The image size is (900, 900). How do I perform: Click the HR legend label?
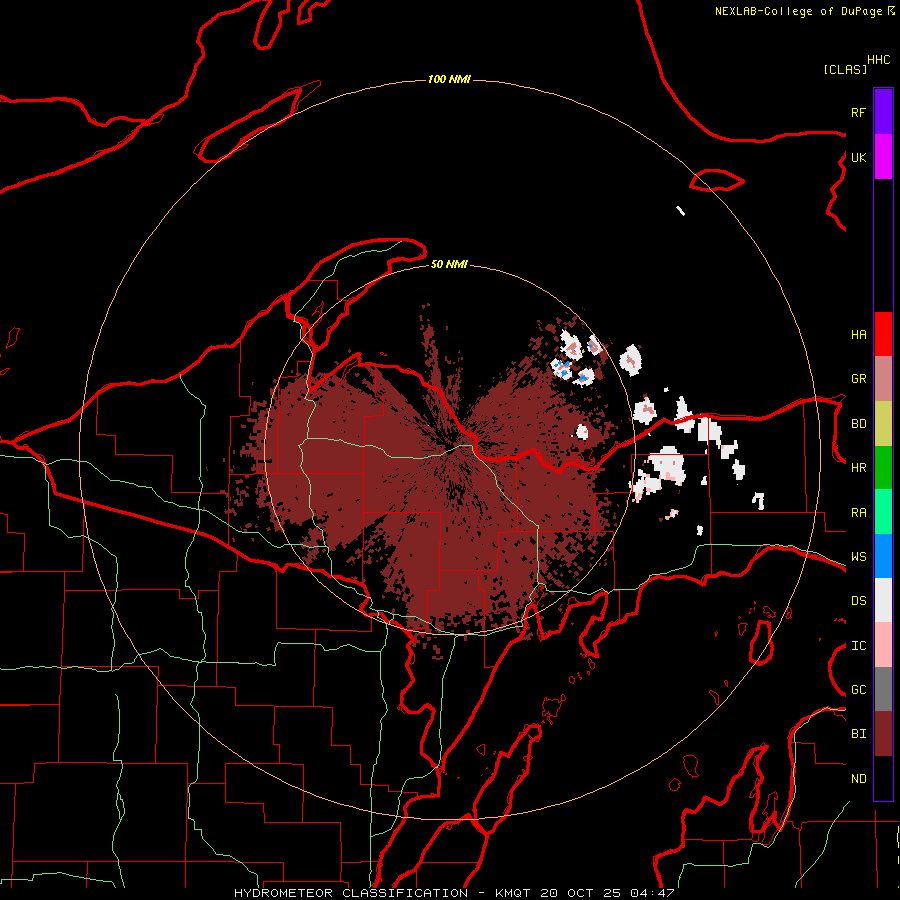(858, 468)
